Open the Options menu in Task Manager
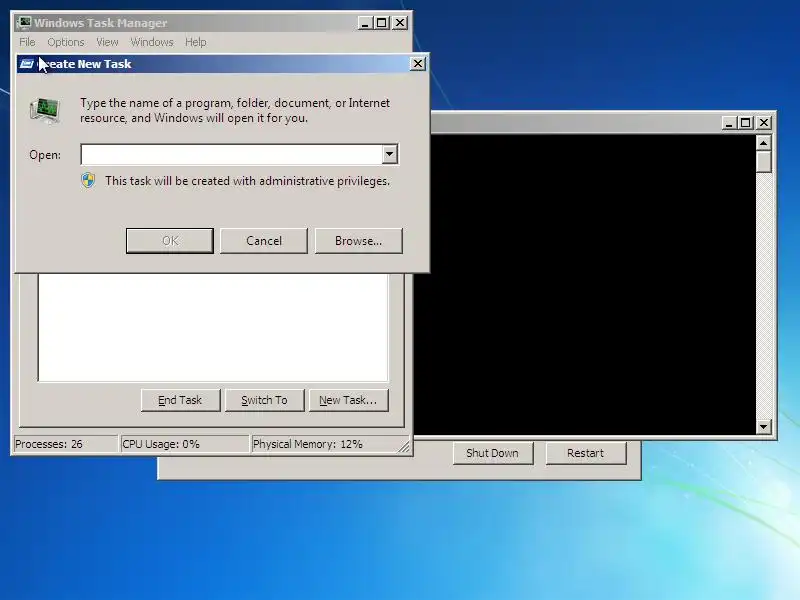 click(66, 42)
